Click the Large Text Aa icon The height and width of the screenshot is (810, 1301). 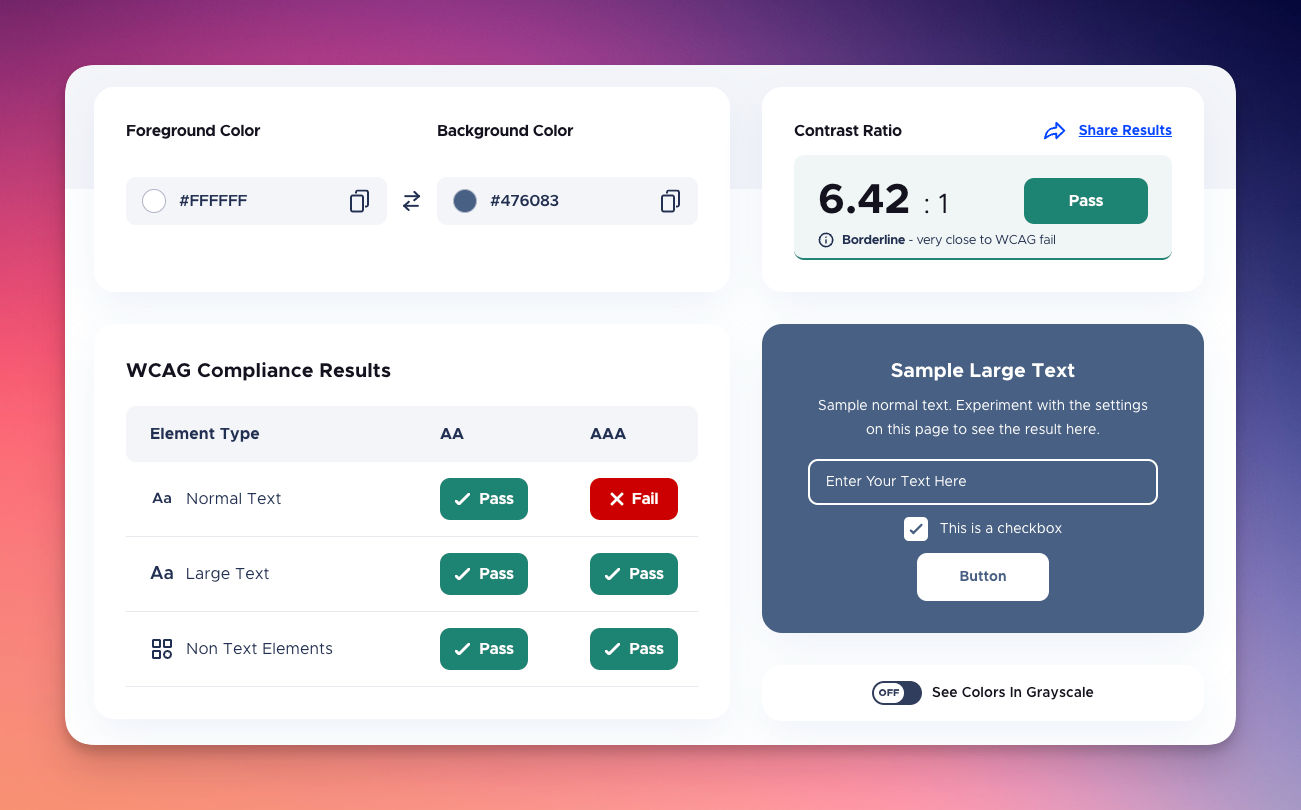[x=162, y=573]
